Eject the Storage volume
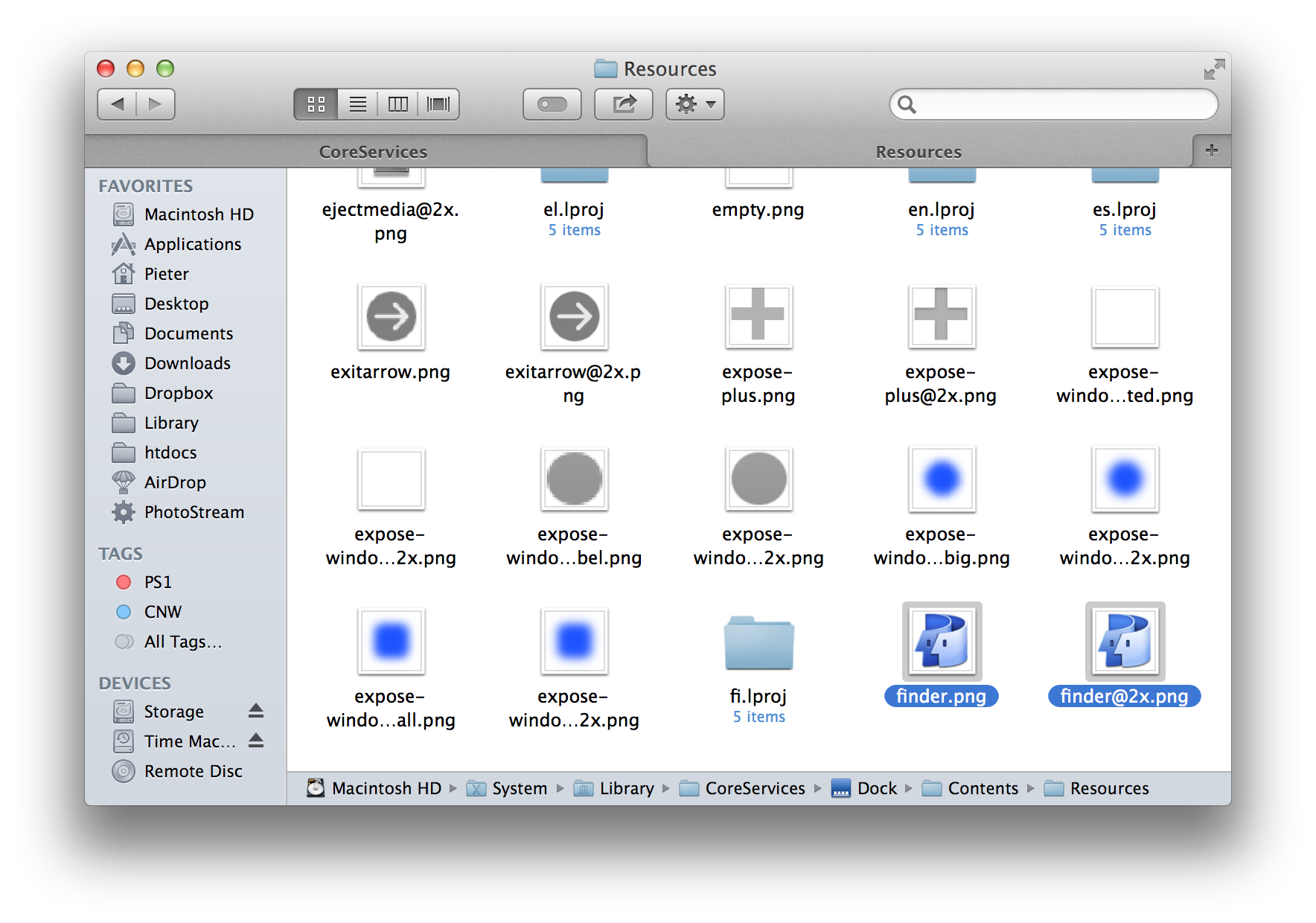This screenshot has width=1316, height=923. [x=256, y=711]
